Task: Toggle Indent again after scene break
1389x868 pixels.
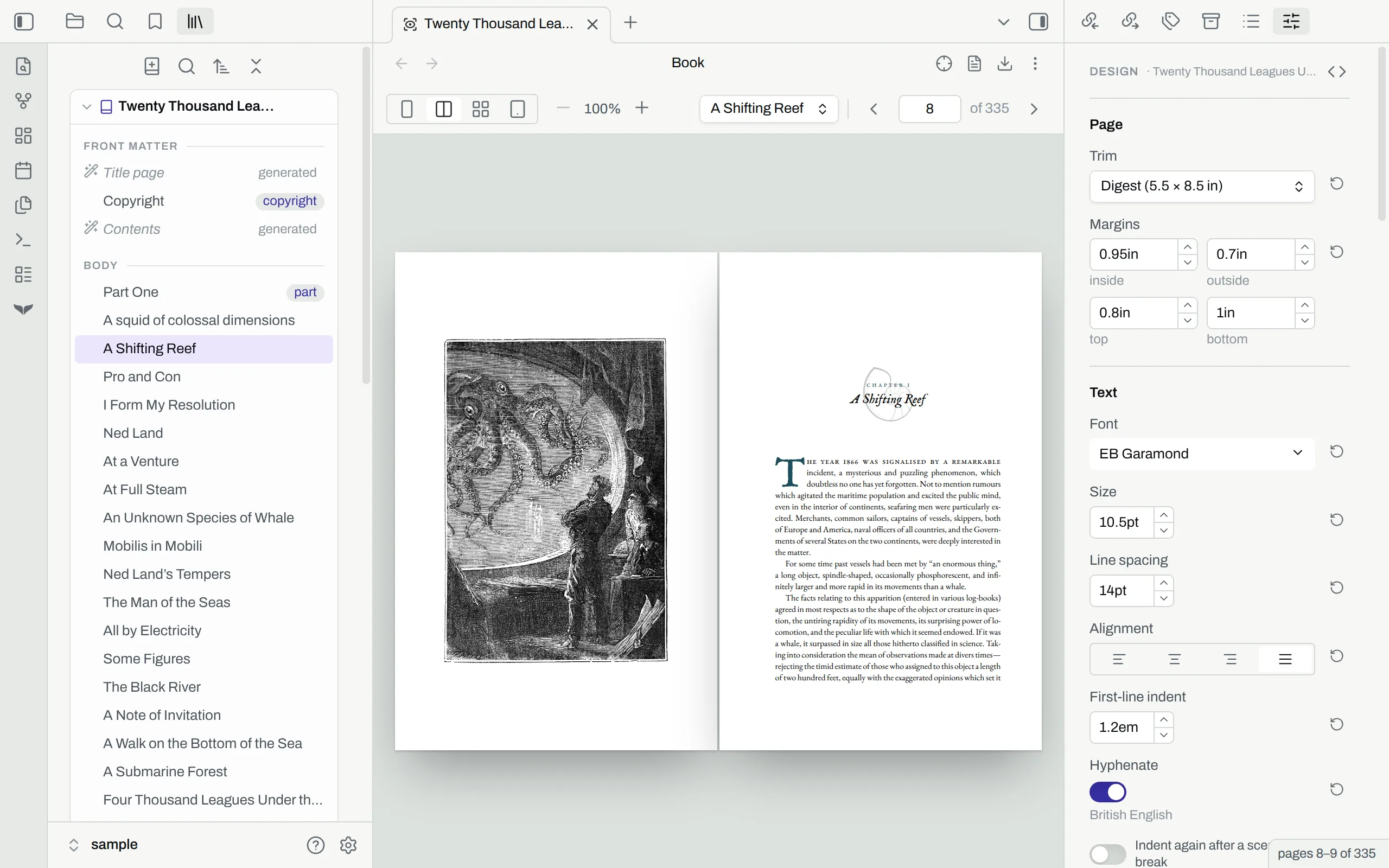Action: click(x=1108, y=854)
